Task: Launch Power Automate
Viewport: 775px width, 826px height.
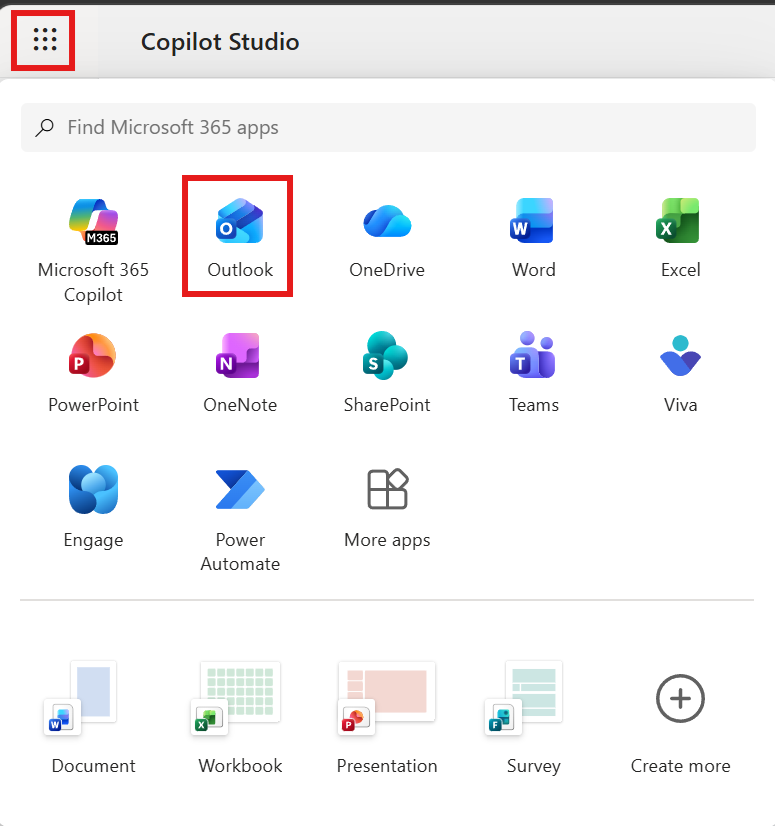Action: tap(240, 519)
